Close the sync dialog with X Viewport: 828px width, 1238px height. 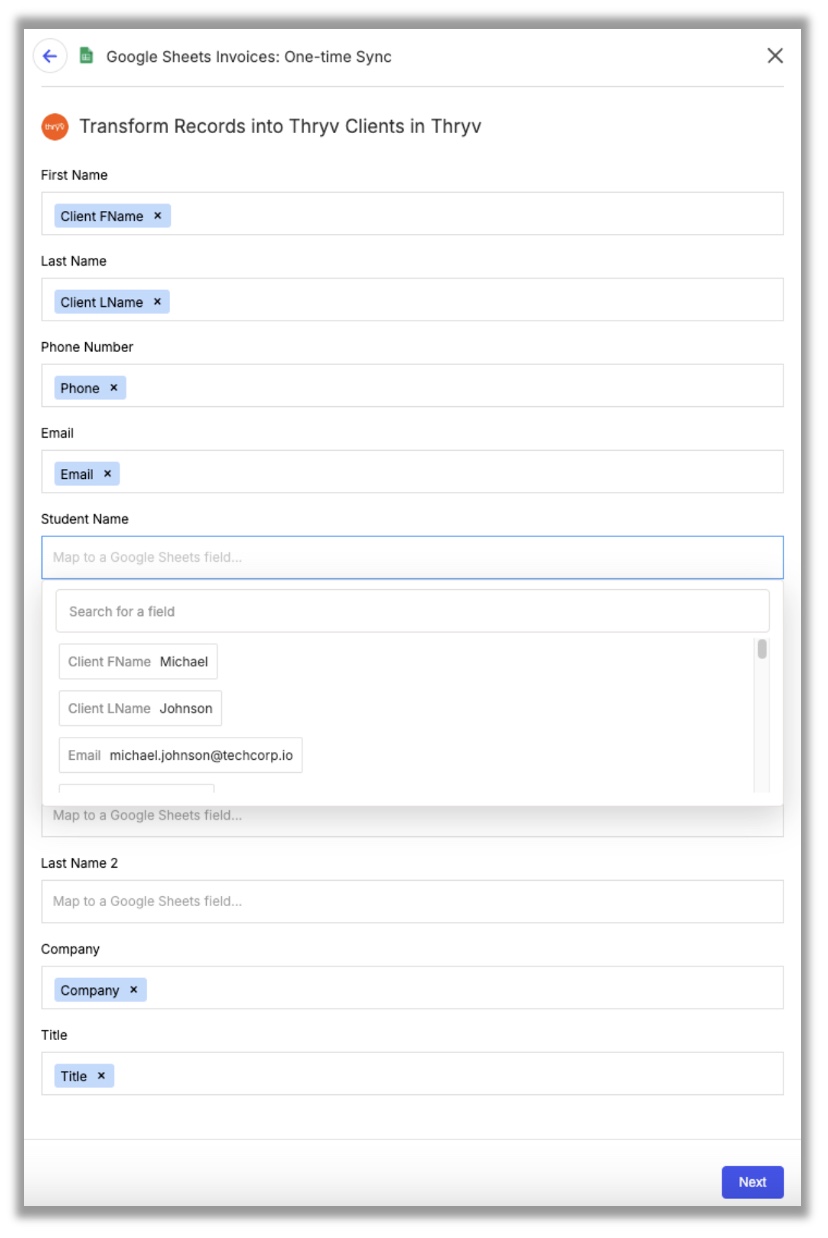pos(775,56)
